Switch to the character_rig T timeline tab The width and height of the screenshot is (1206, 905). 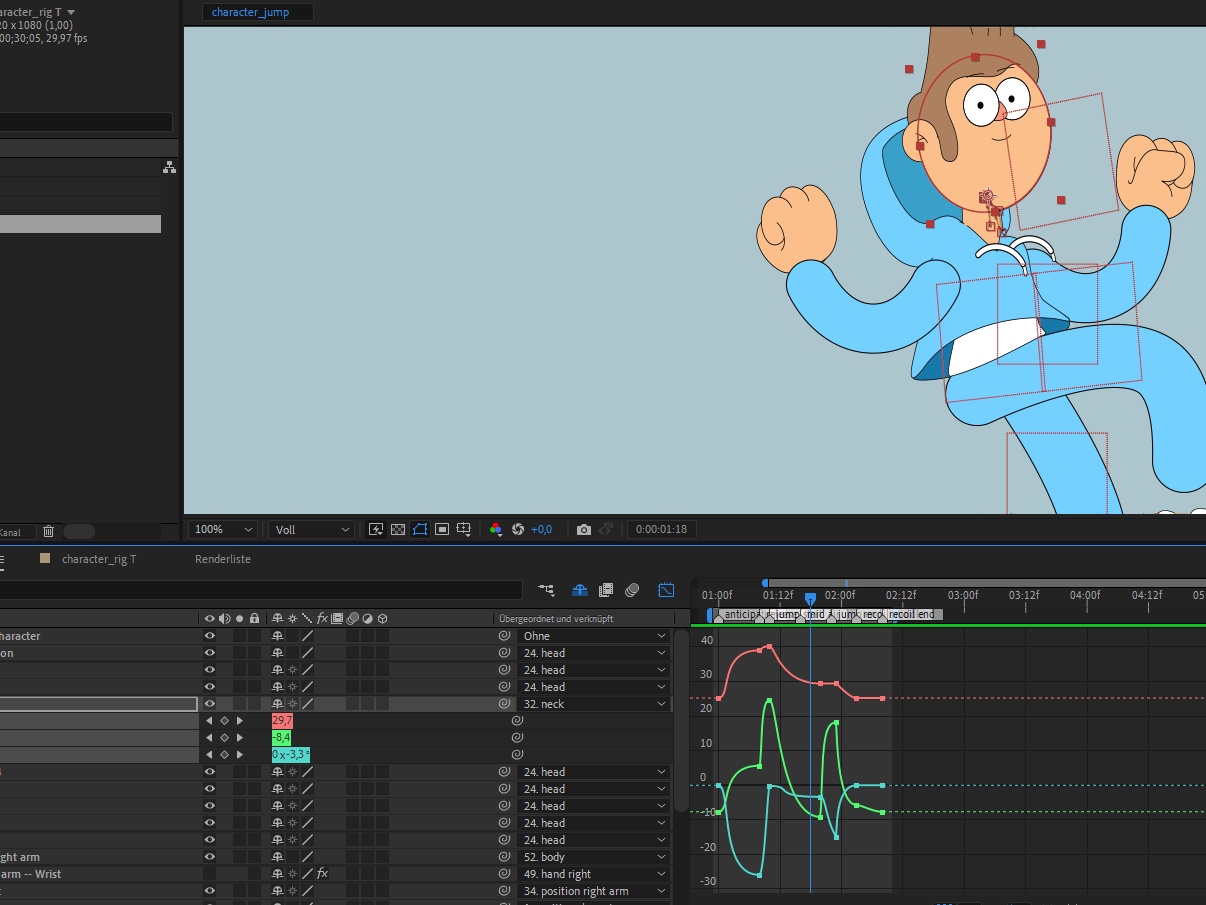(x=99, y=559)
